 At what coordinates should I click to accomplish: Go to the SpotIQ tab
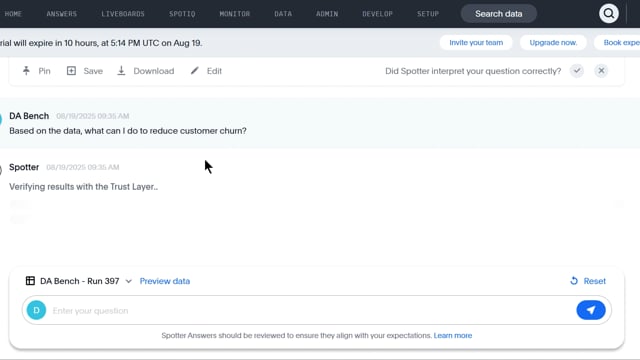pyautogui.click(x=182, y=14)
